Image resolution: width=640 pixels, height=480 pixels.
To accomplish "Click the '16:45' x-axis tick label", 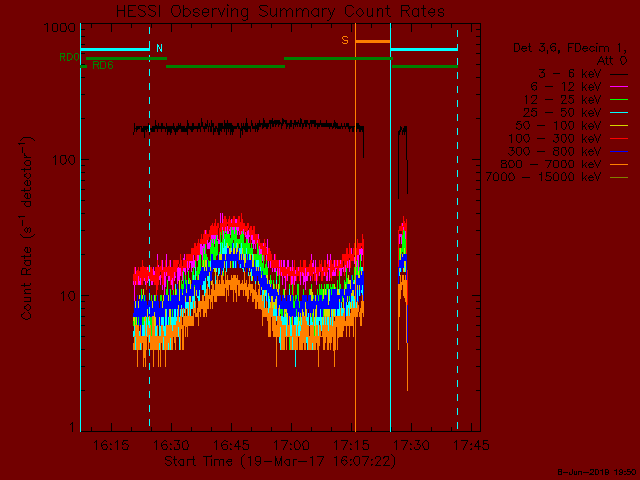I will point(231,445).
